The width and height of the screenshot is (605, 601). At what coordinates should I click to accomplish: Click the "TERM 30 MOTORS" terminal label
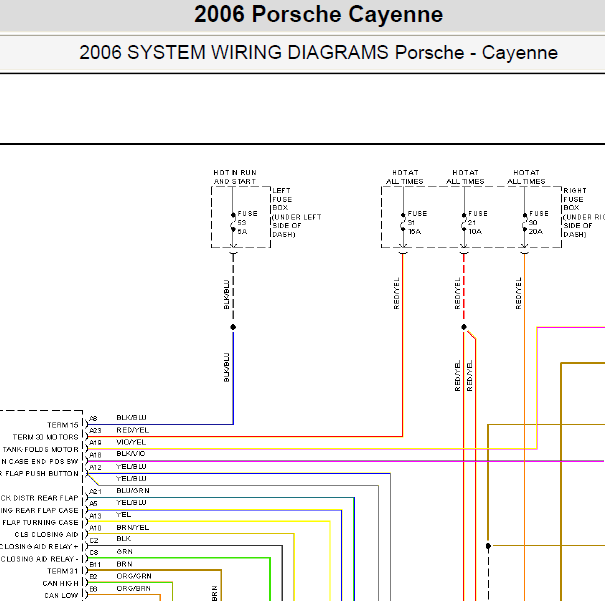45,437
